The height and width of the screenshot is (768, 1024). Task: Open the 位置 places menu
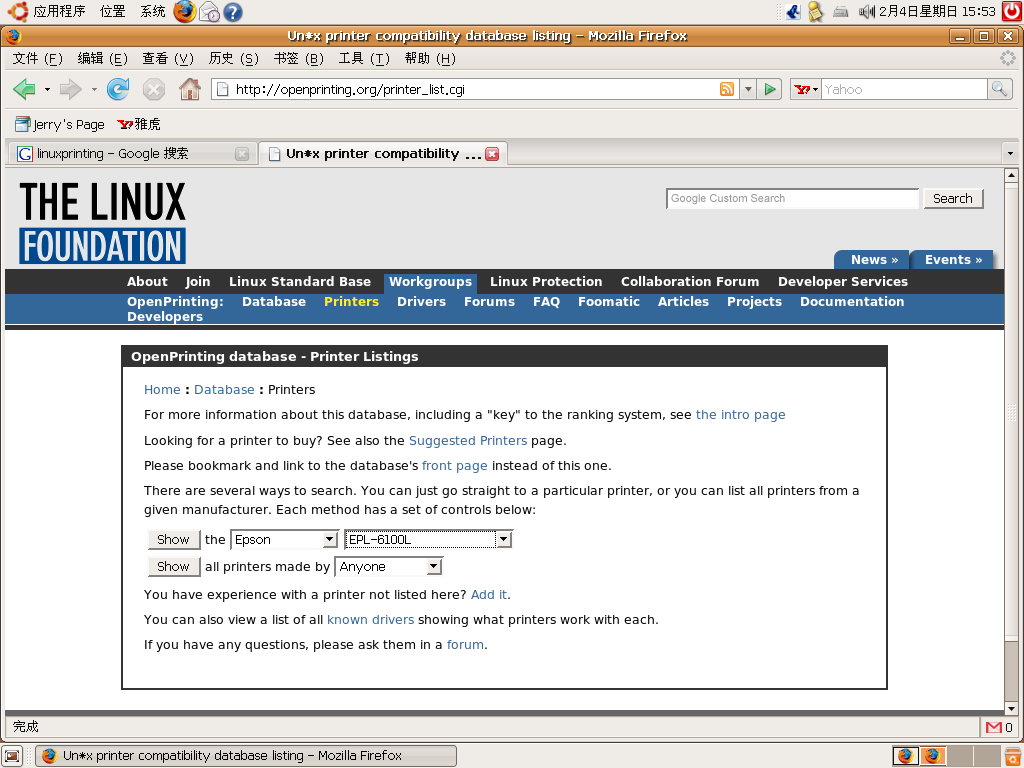[112, 11]
